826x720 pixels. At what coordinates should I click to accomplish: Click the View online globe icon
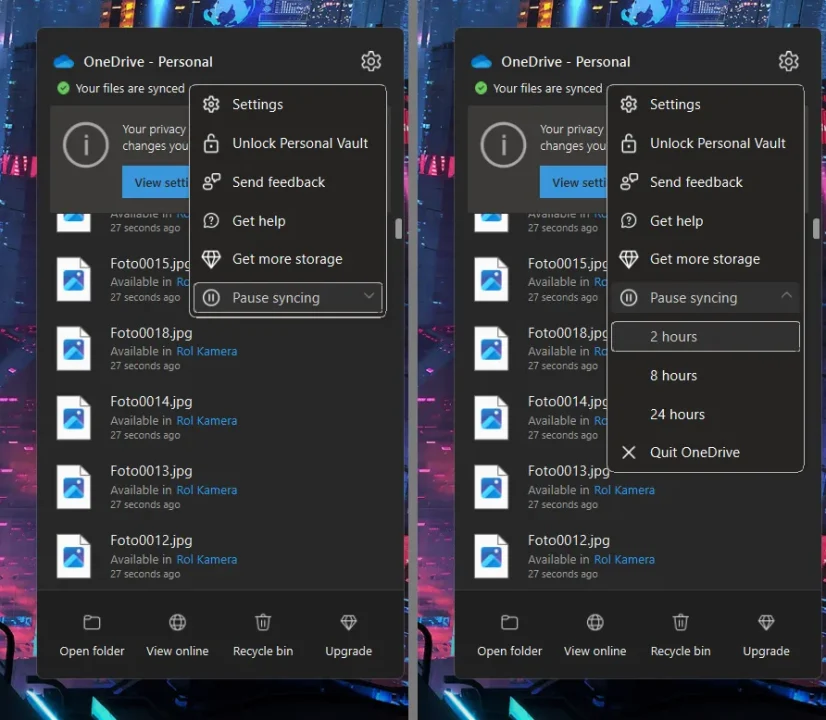(177, 622)
